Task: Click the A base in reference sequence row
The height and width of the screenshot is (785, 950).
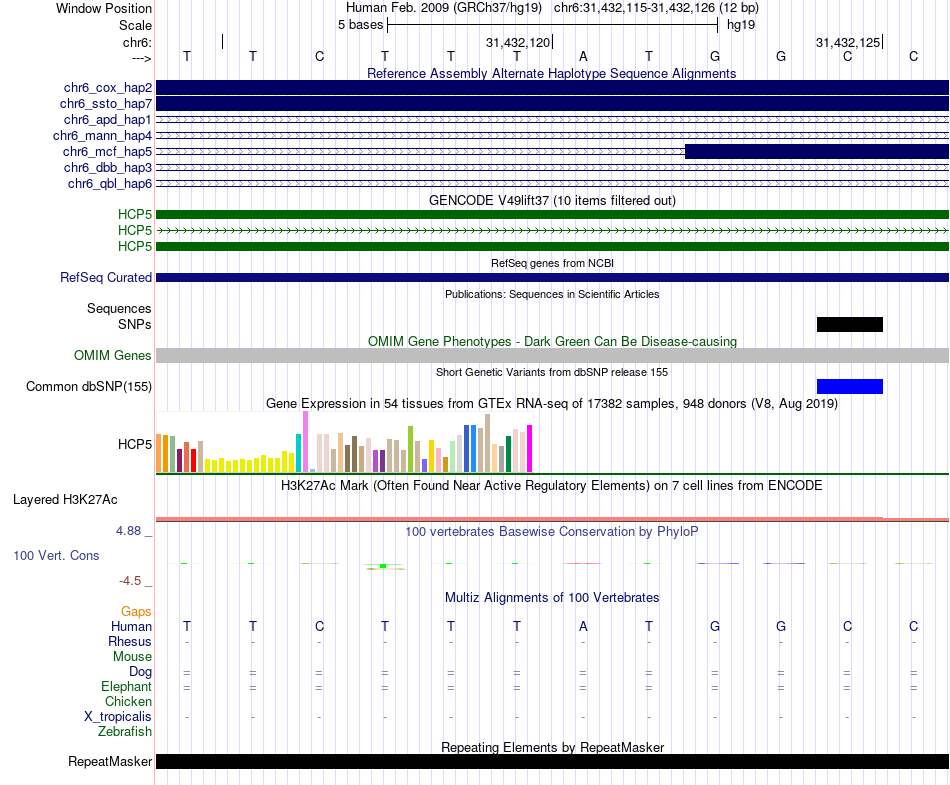Action: tap(583, 56)
